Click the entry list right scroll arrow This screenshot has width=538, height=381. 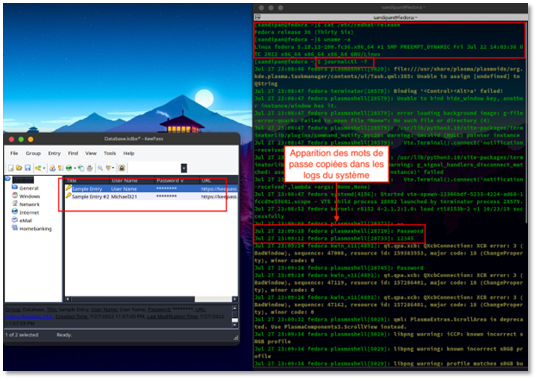coord(235,299)
